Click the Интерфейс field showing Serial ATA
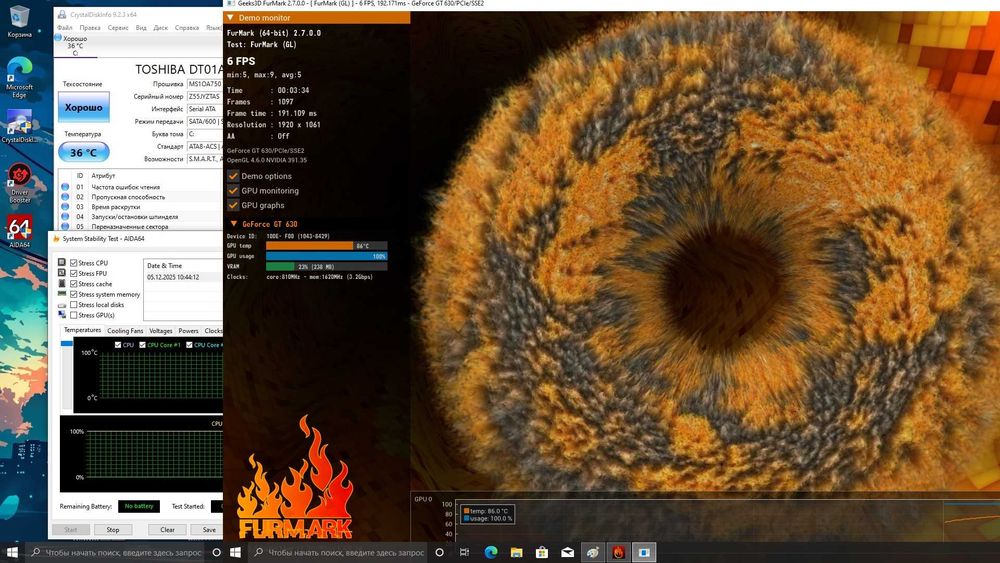 [205, 109]
